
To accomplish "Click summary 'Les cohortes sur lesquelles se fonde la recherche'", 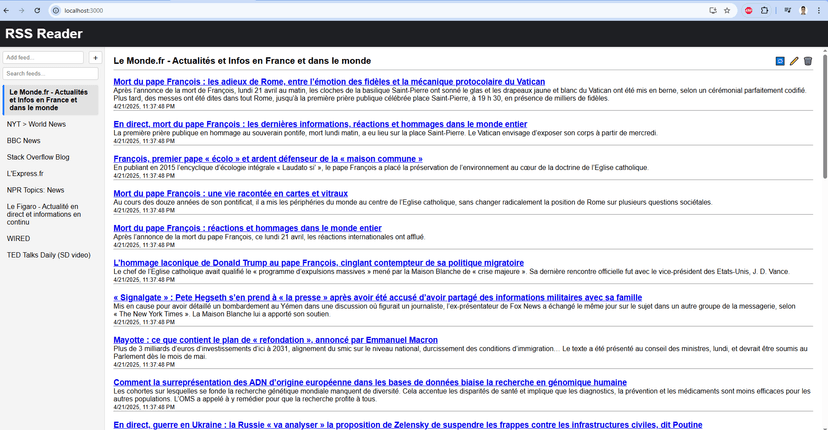I will (x=462, y=395).
